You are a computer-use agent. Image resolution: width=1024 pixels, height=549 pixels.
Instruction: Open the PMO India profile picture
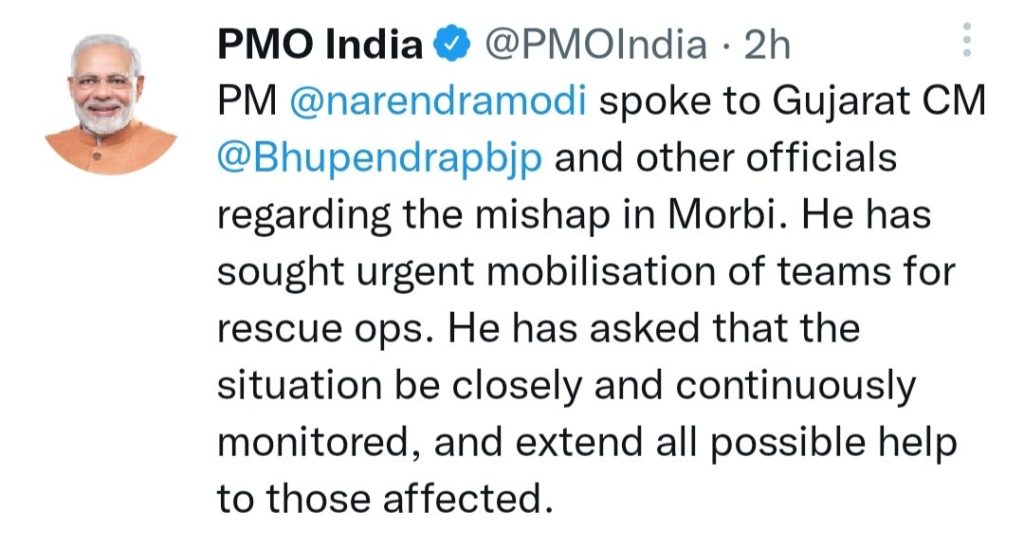111,103
